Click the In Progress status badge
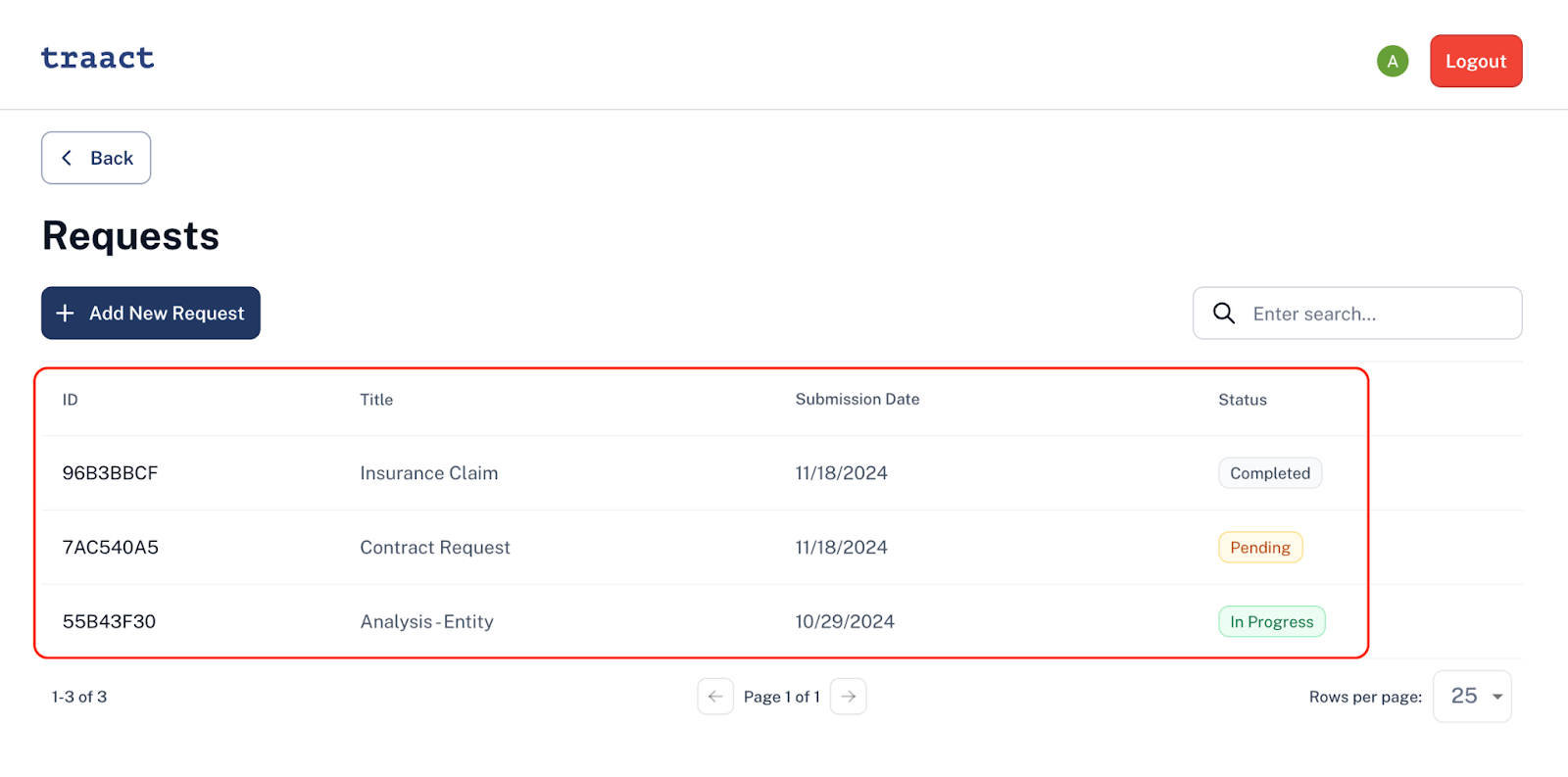The height and width of the screenshot is (777, 1568). tap(1272, 622)
